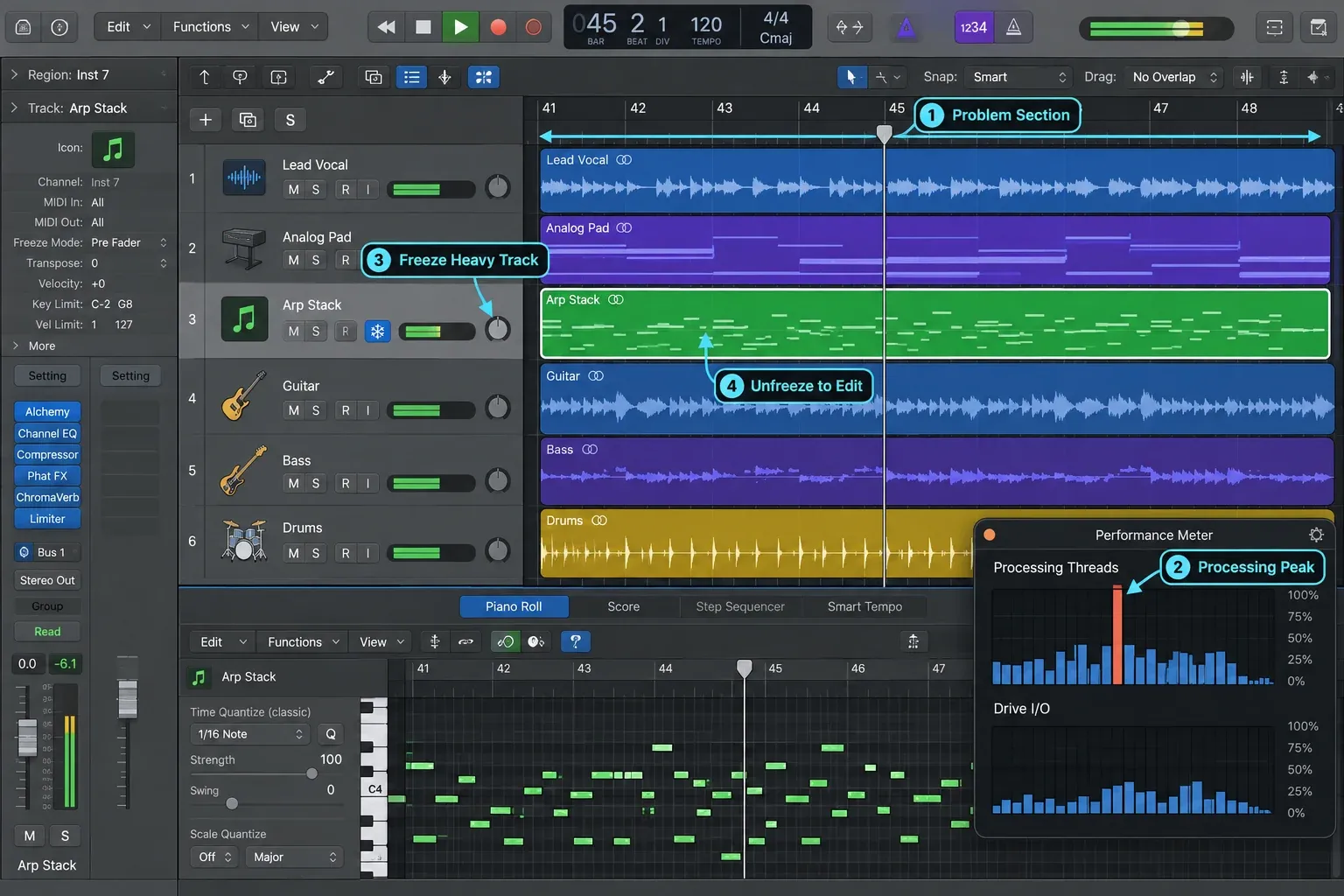Viewport: 1344px width, 896px height.
Task: Toggle the global Solo S button
Action: (x=290, y=120)
